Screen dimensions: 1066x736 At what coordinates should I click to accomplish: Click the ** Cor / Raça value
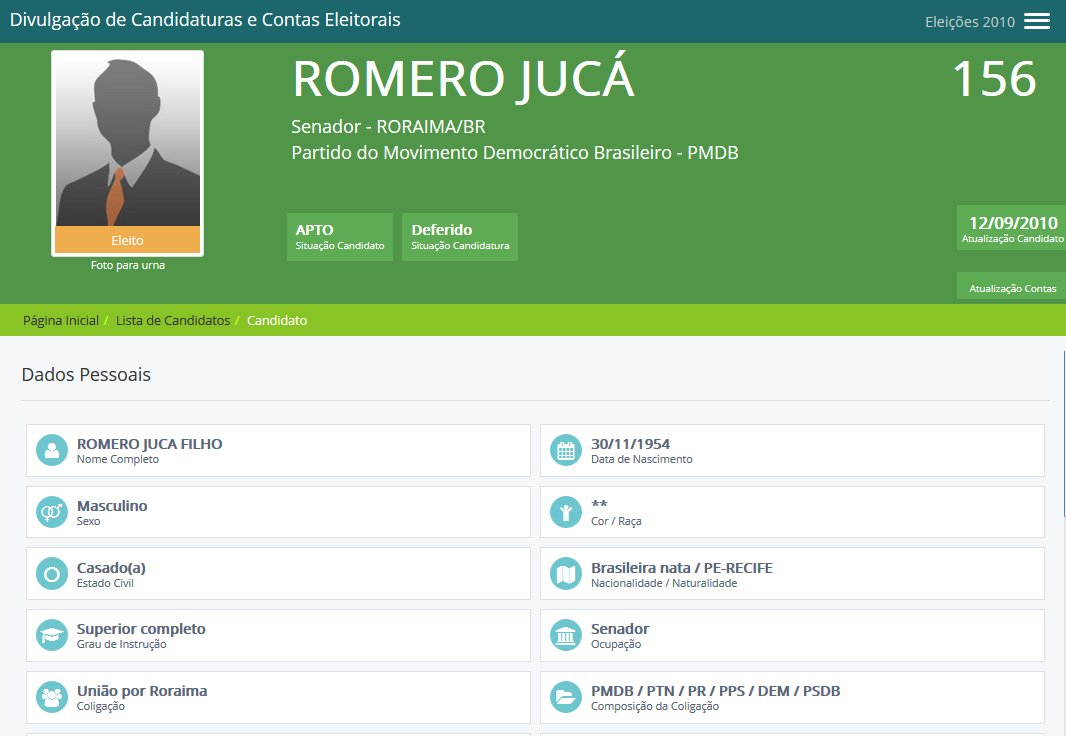pos(599,504)
